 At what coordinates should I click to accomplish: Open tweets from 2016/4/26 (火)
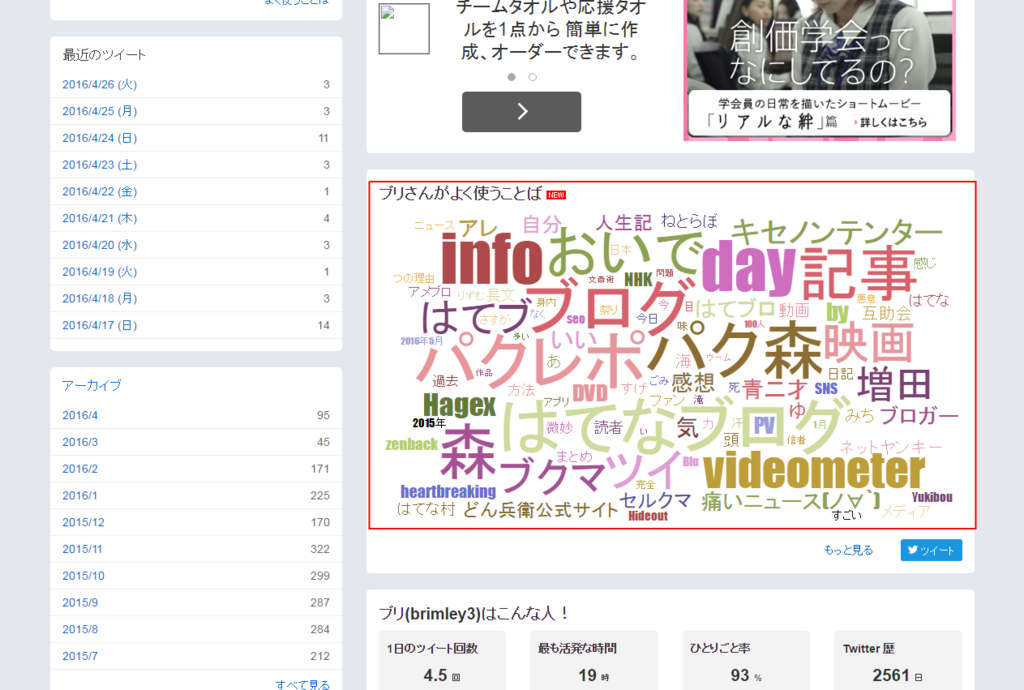pos(99,84)
